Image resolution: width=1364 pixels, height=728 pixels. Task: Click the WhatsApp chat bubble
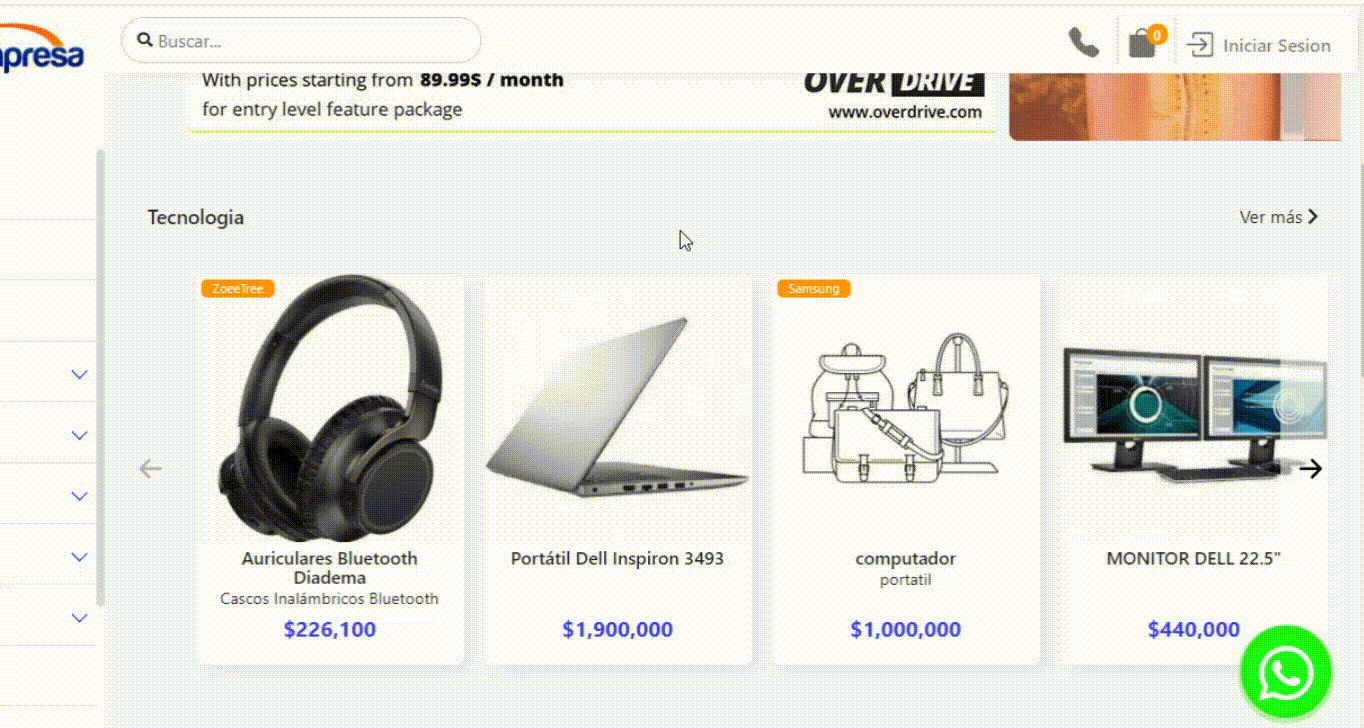point(1286,671)
